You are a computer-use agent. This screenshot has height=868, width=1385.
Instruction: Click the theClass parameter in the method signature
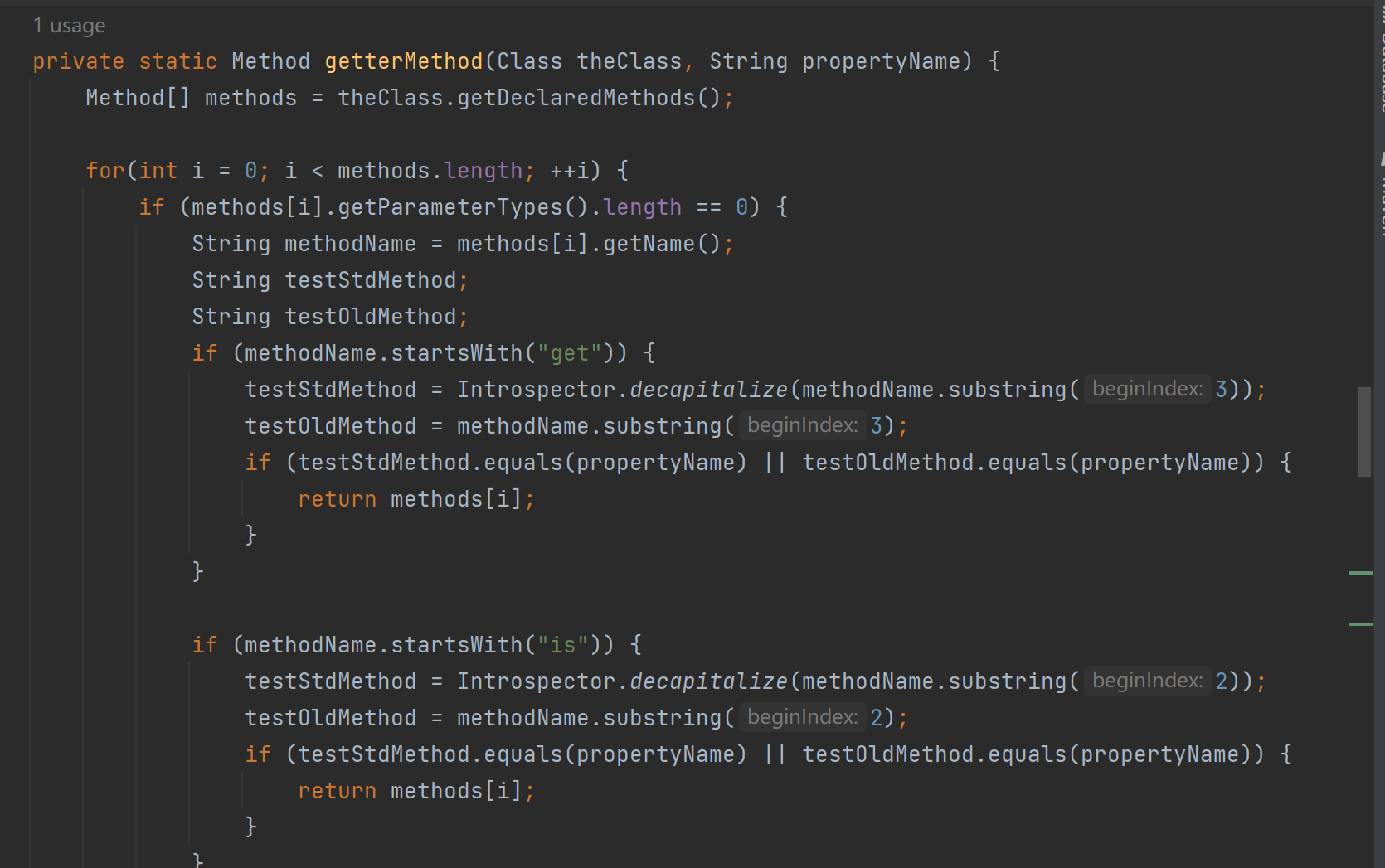point(629,61)
